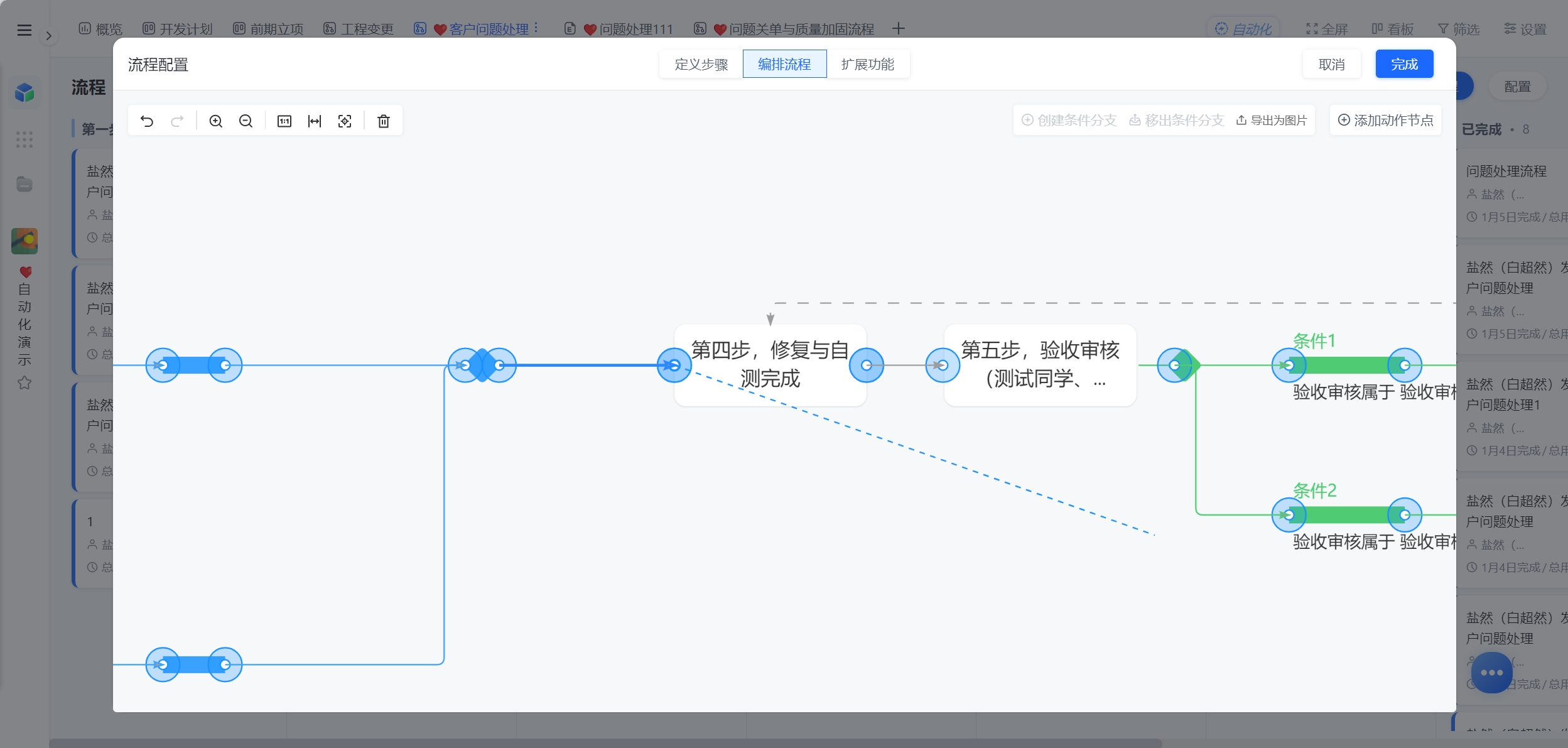Click output port of 第四步 node

(x=867, y=365)
